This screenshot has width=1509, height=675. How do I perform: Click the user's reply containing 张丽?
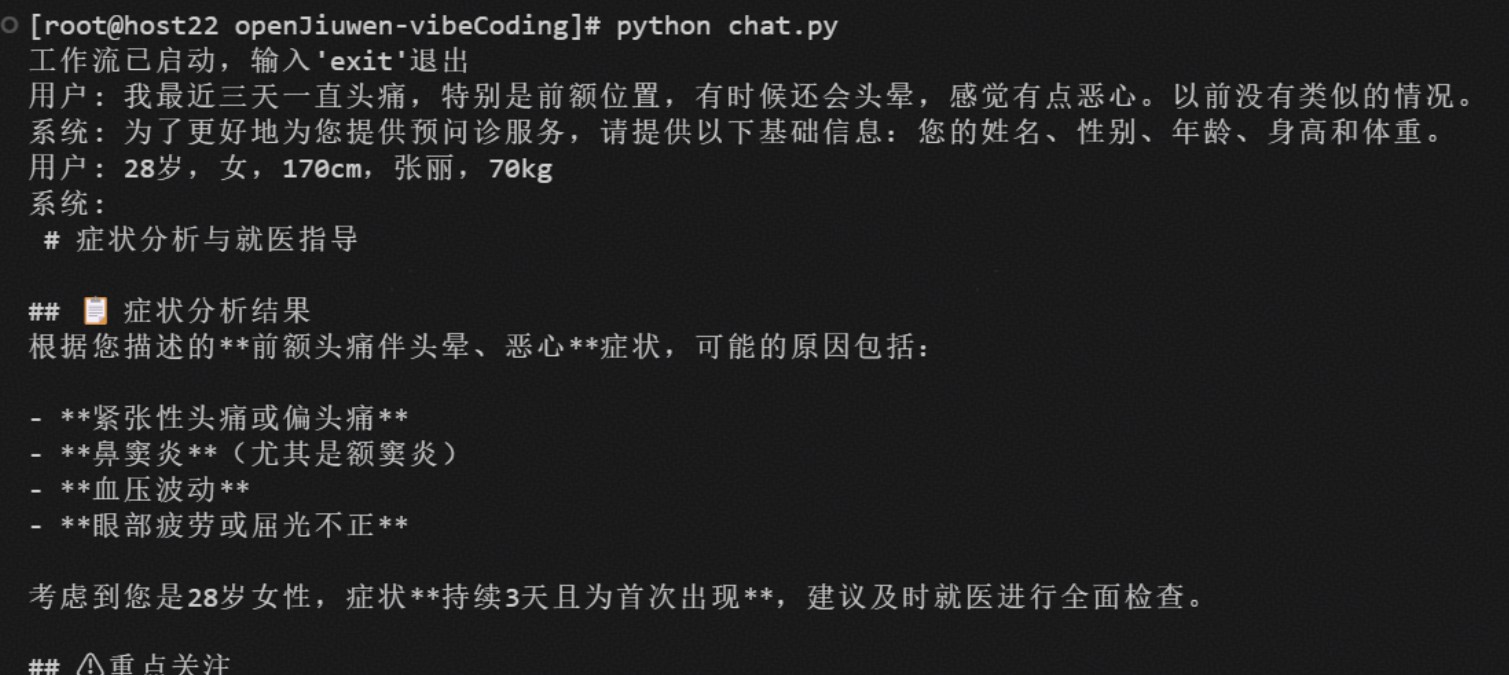coord(290,169)
